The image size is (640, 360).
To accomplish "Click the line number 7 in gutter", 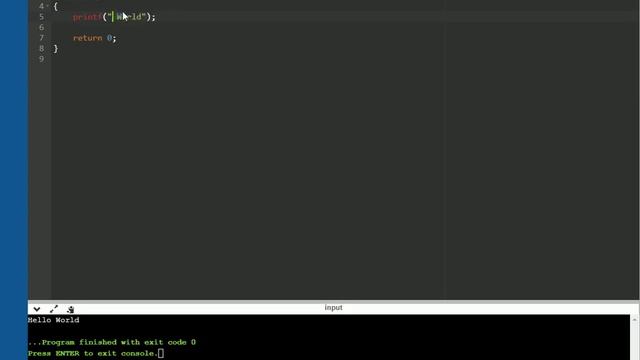I will 41,38.
